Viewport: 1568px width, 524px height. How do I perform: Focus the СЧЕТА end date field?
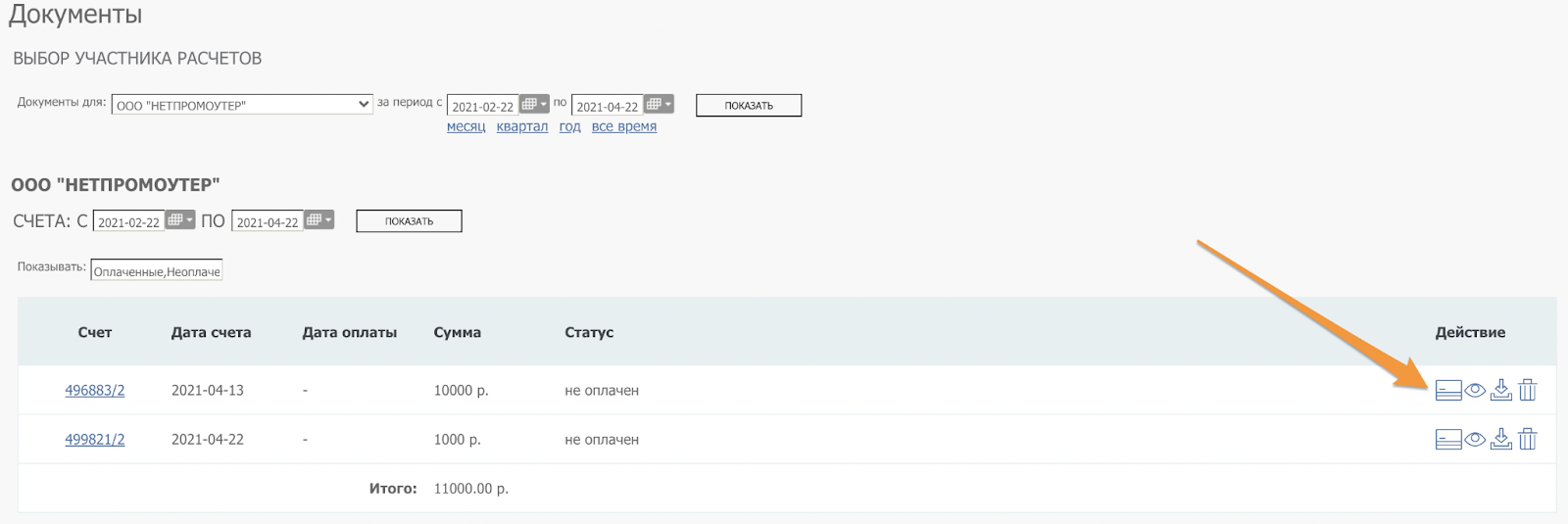269,221
